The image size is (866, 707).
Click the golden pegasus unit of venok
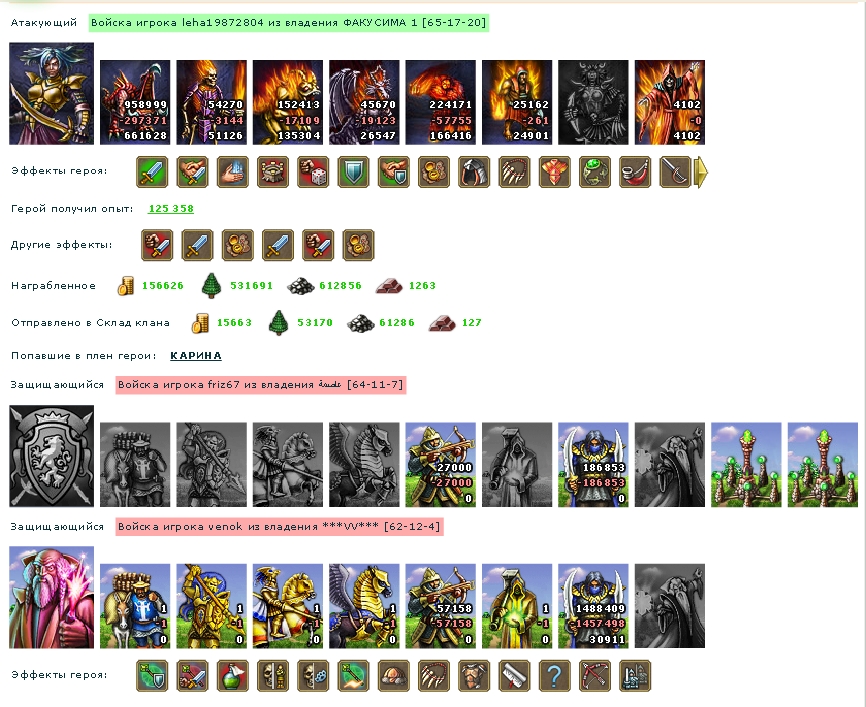[364, 606]
